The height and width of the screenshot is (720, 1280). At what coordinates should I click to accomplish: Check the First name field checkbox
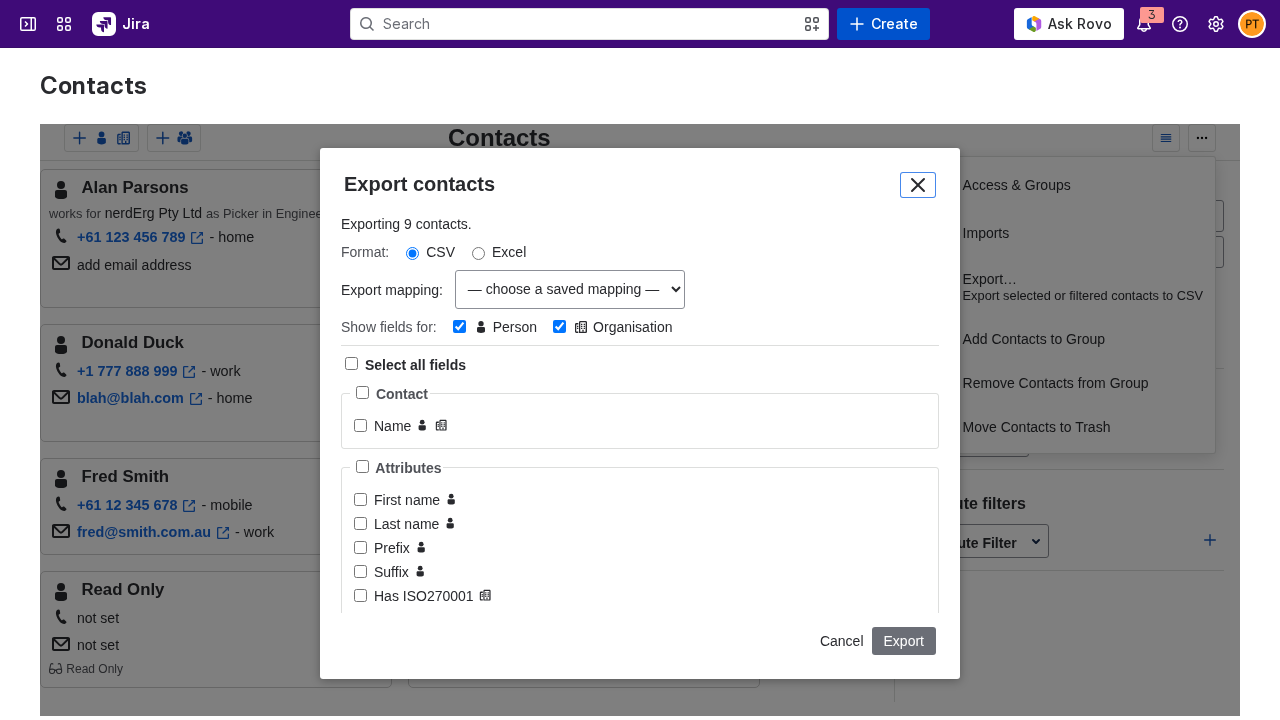click(360, 500)
